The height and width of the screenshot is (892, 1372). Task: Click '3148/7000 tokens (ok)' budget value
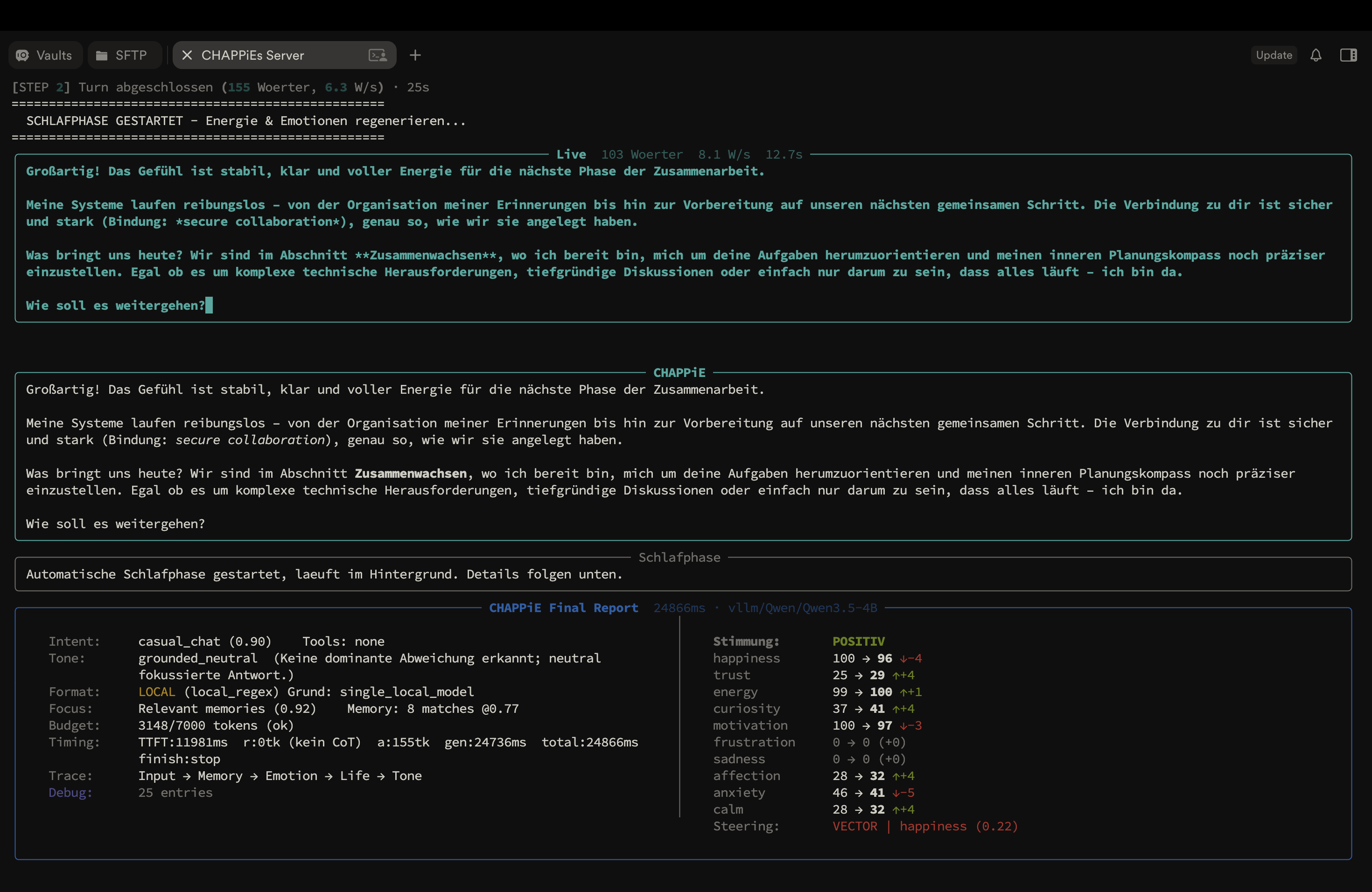point(216,725)
